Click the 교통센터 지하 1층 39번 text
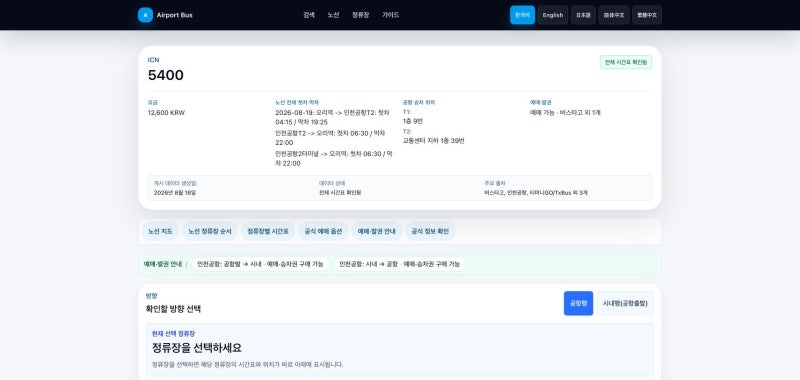Screen dimensions: 800x380 click(433, 141)
